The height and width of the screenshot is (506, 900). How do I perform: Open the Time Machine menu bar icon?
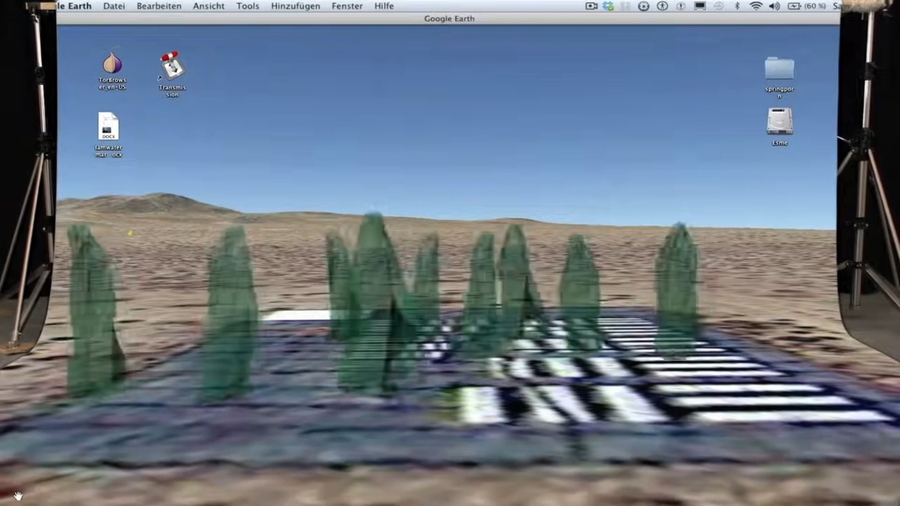point(719,6)
